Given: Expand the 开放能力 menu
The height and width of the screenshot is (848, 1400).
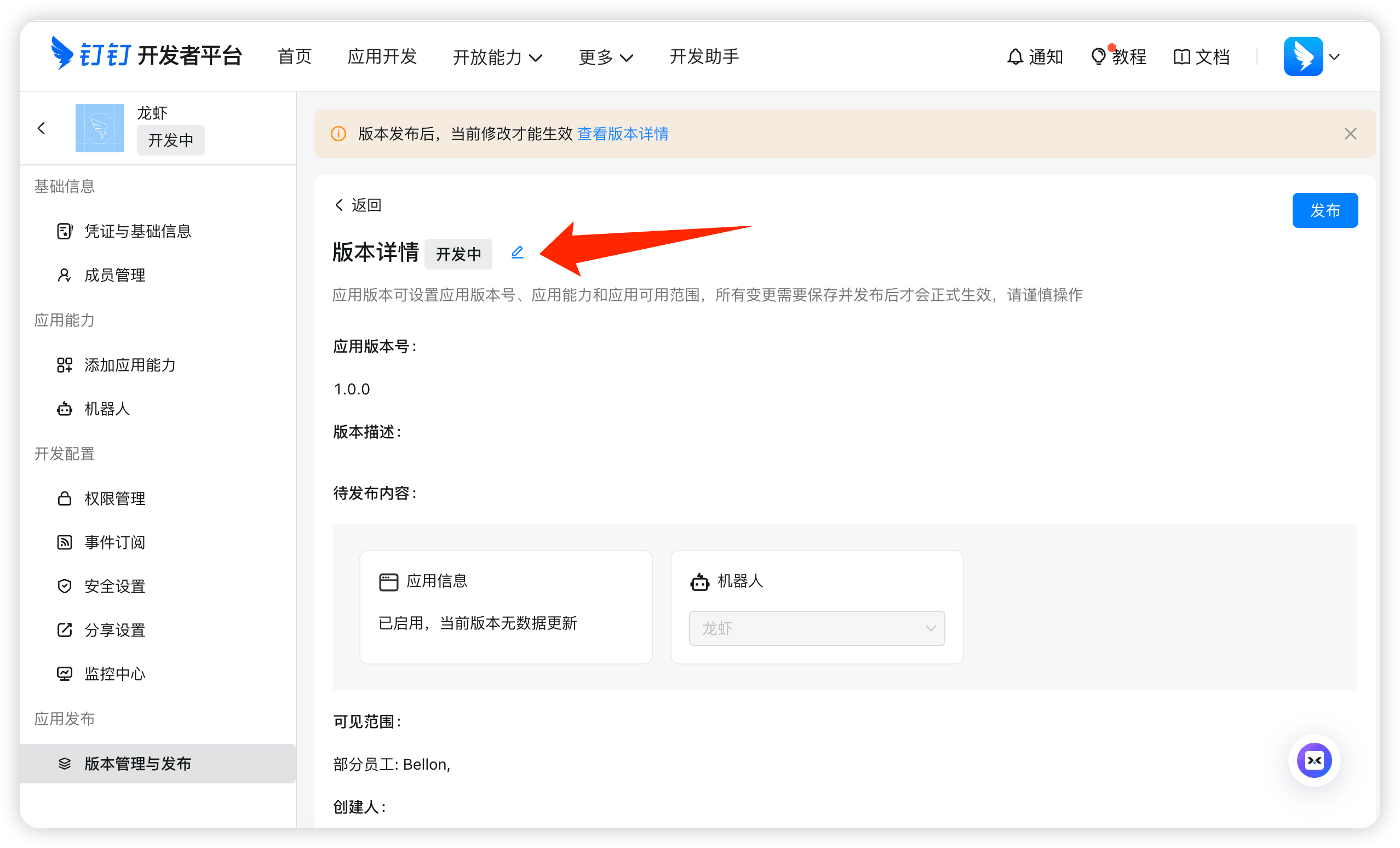Looking at the screenshot, I should click(498, 56).
